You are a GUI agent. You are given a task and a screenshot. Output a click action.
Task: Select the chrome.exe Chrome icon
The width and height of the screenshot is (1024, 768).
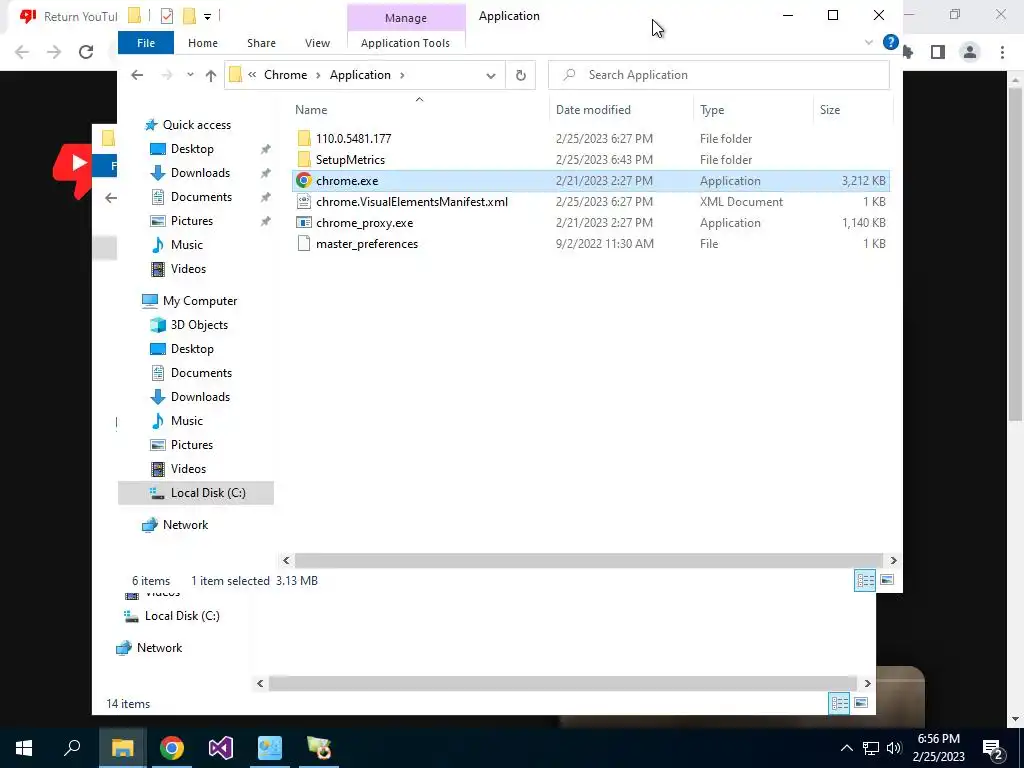click(304, 181)
